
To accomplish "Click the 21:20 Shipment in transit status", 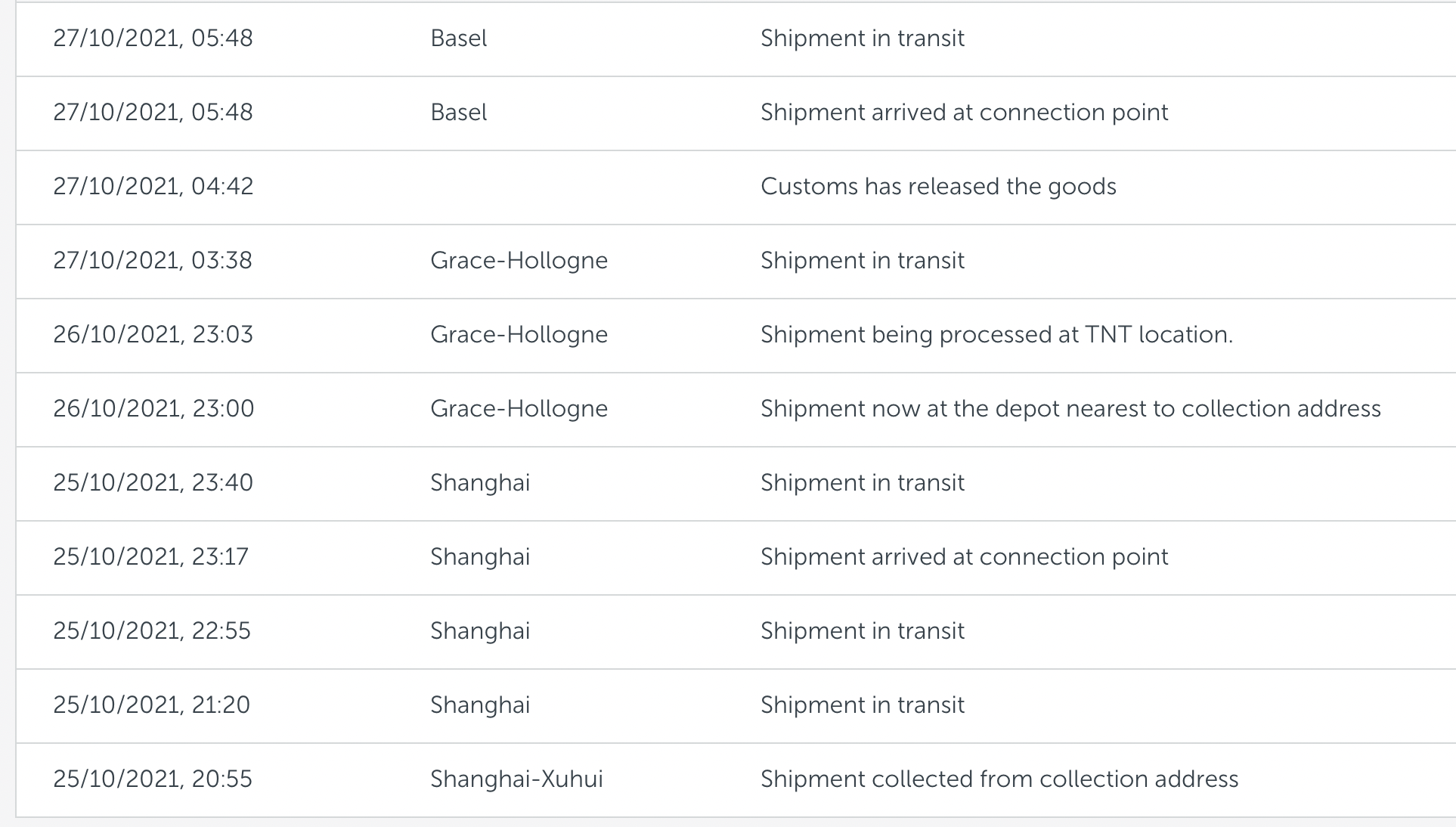I will pyautogui.click(x=862, y=705).
